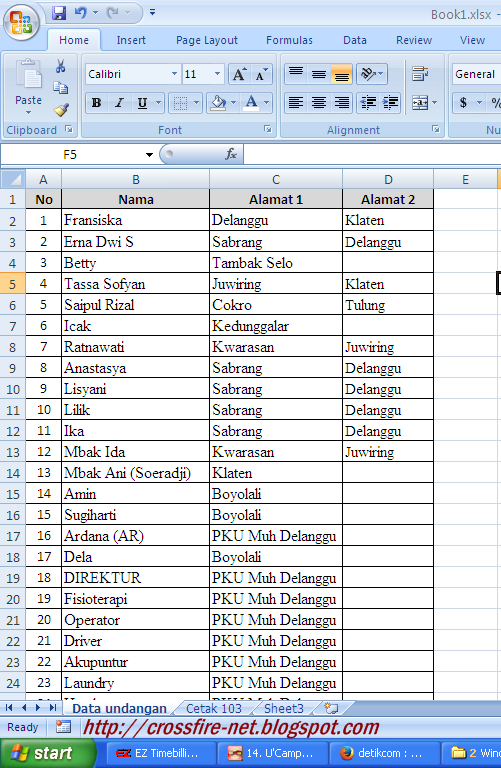
Task: Switch to the Insert ribbon tab
Action: coord(131,40)
